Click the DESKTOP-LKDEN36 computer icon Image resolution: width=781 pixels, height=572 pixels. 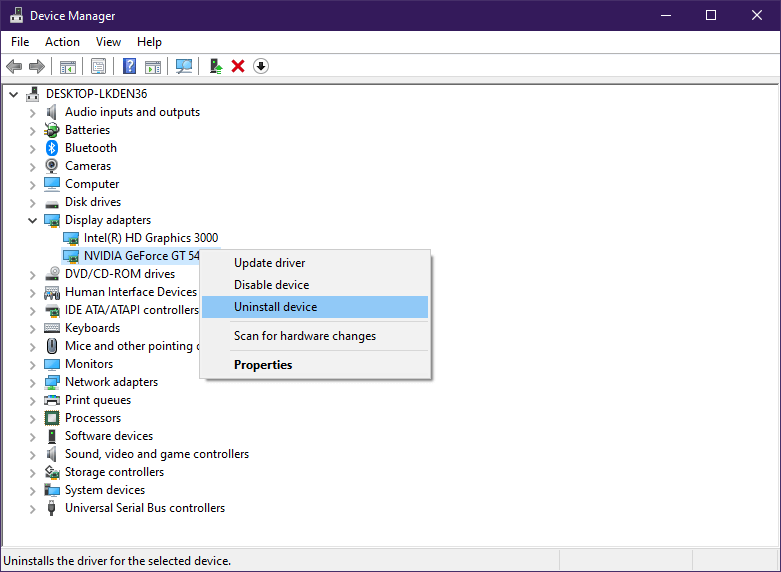tap(33, 94)
